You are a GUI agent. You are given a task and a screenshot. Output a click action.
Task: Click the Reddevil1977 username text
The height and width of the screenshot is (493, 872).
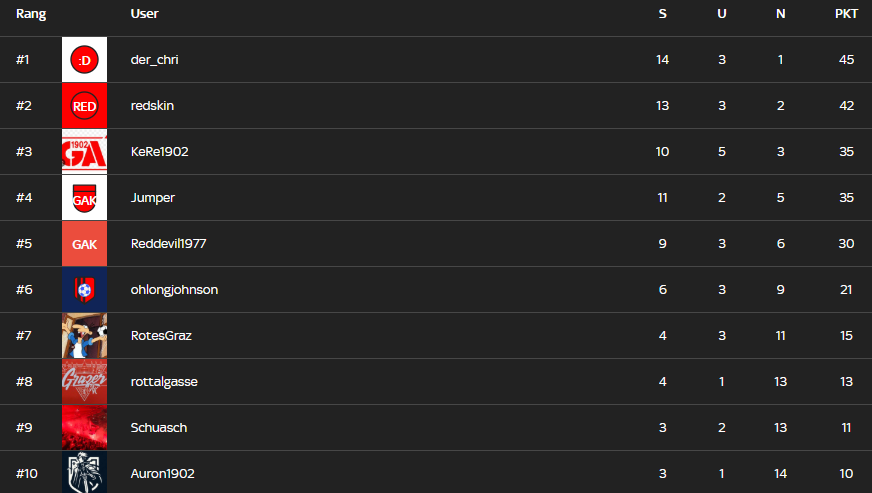168,244
